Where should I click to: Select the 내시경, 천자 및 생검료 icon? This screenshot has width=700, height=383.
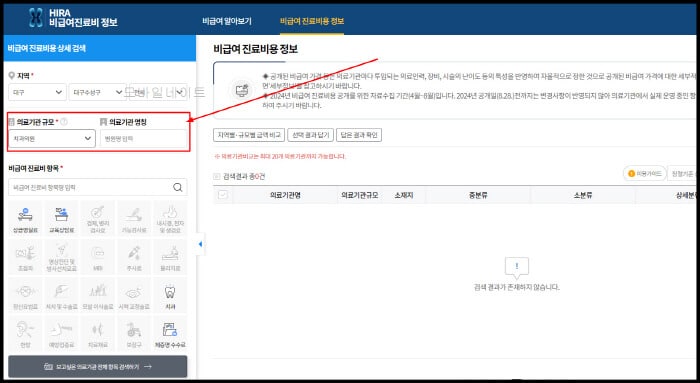(x=170, y=219)
